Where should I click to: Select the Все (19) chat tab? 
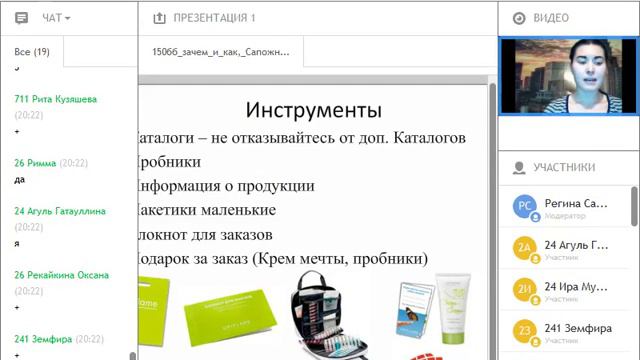pos(32,52)
